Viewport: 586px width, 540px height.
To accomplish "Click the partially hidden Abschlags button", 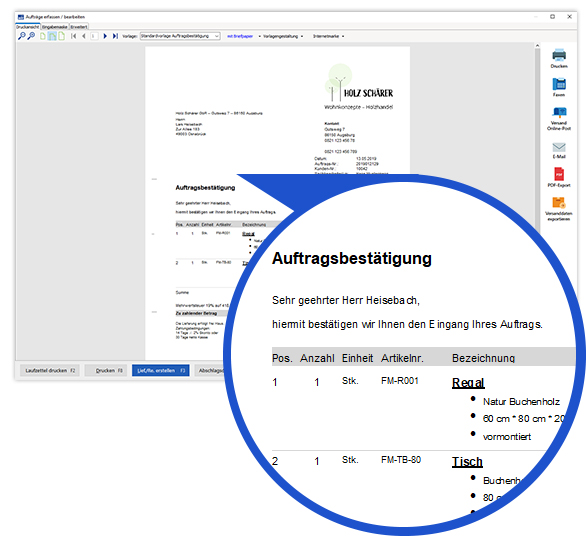I will click(x=210, y=370).
